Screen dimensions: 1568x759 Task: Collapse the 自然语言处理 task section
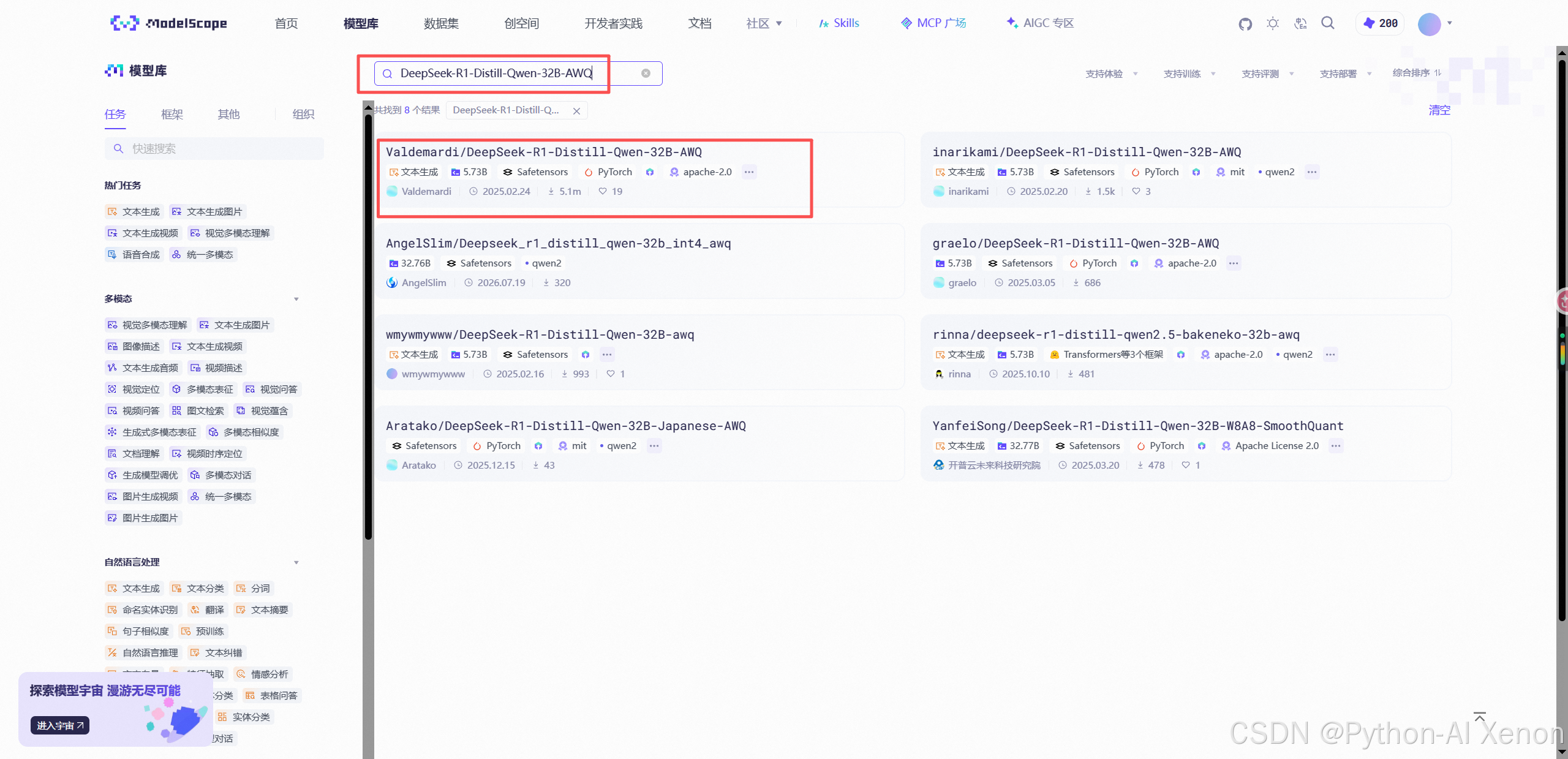click(x=296, y=562)
